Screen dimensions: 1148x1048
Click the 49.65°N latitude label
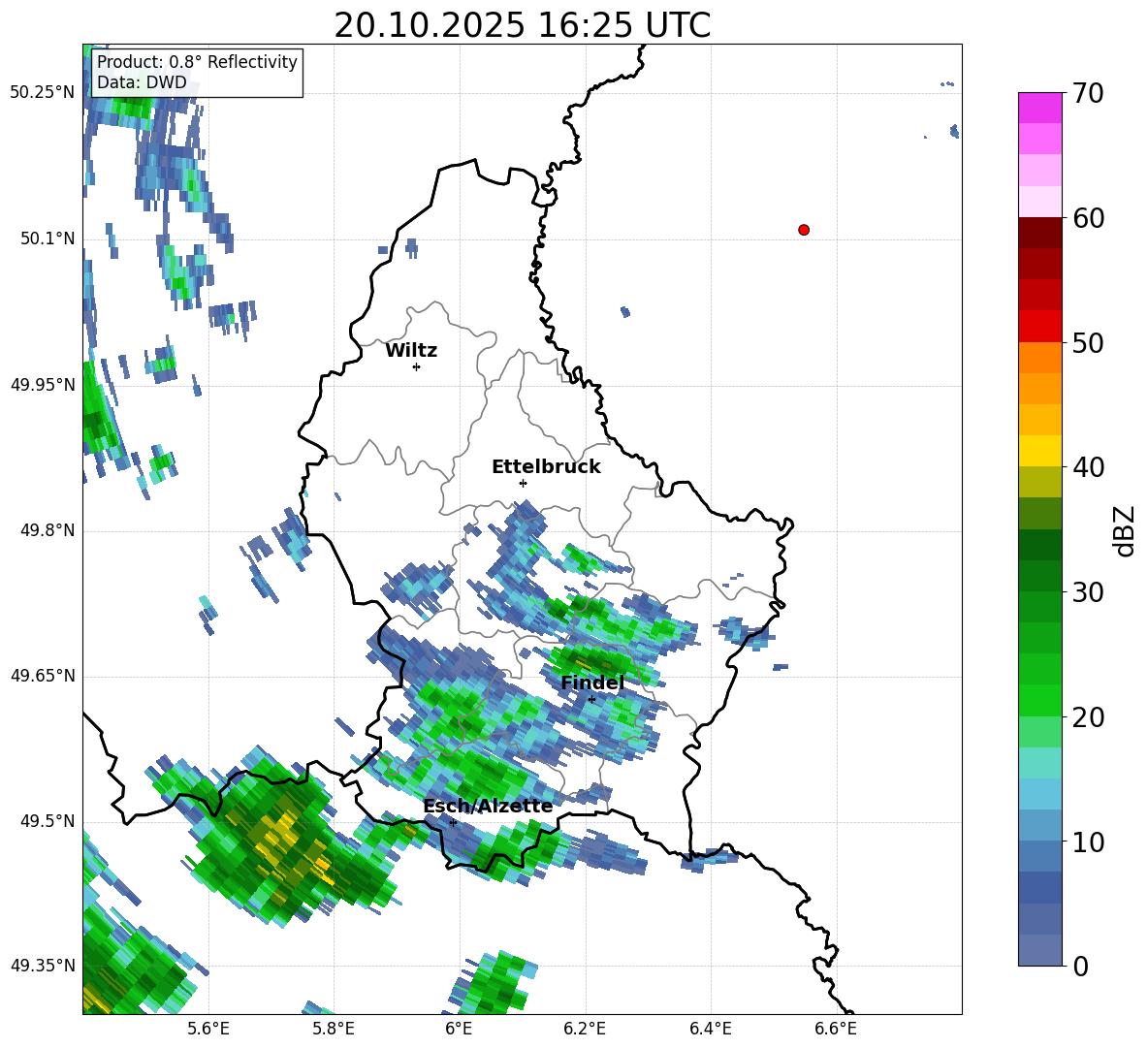point(43,675)
